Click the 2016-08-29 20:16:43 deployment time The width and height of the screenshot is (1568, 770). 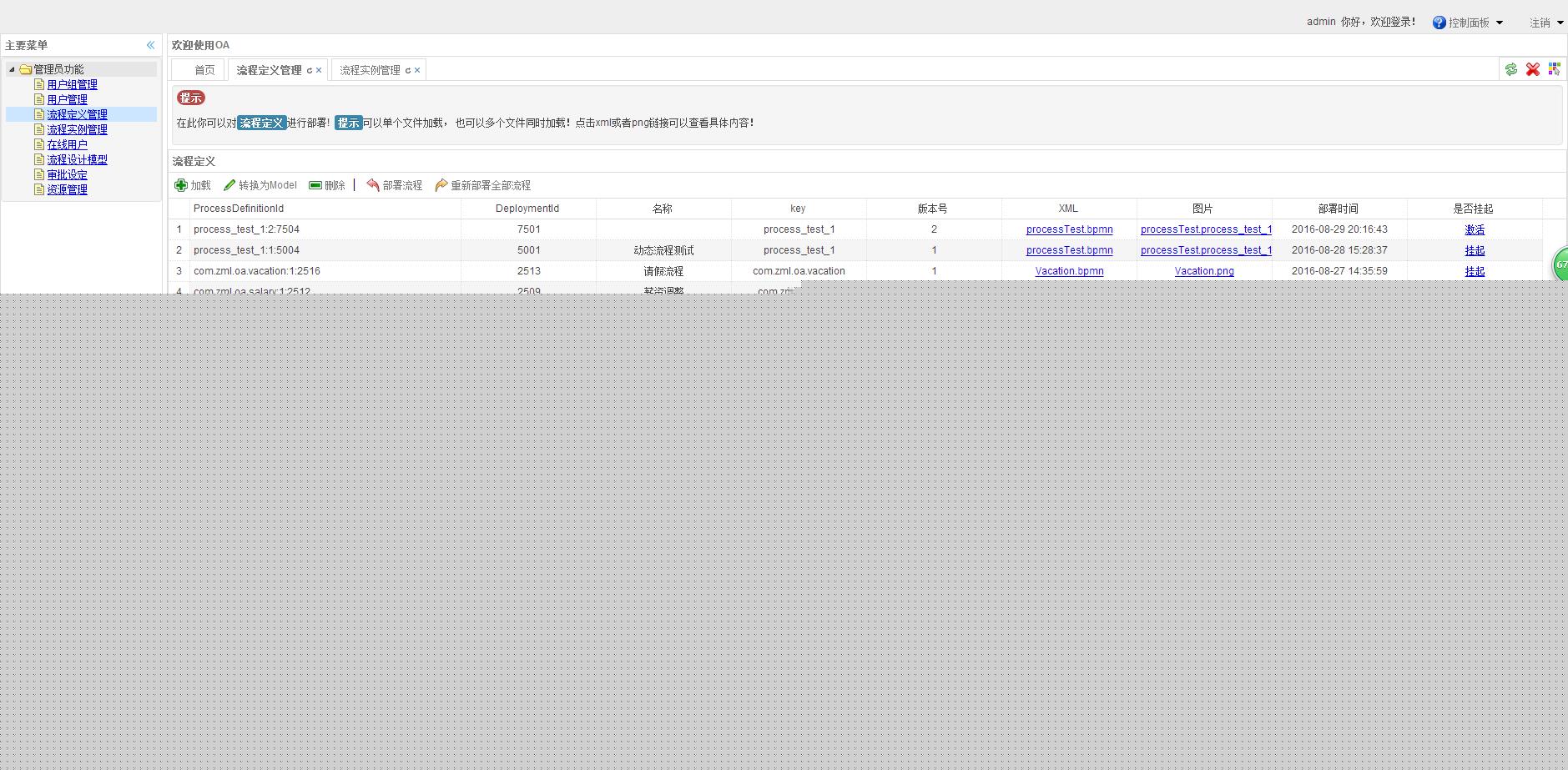[x=1339, y=229]
